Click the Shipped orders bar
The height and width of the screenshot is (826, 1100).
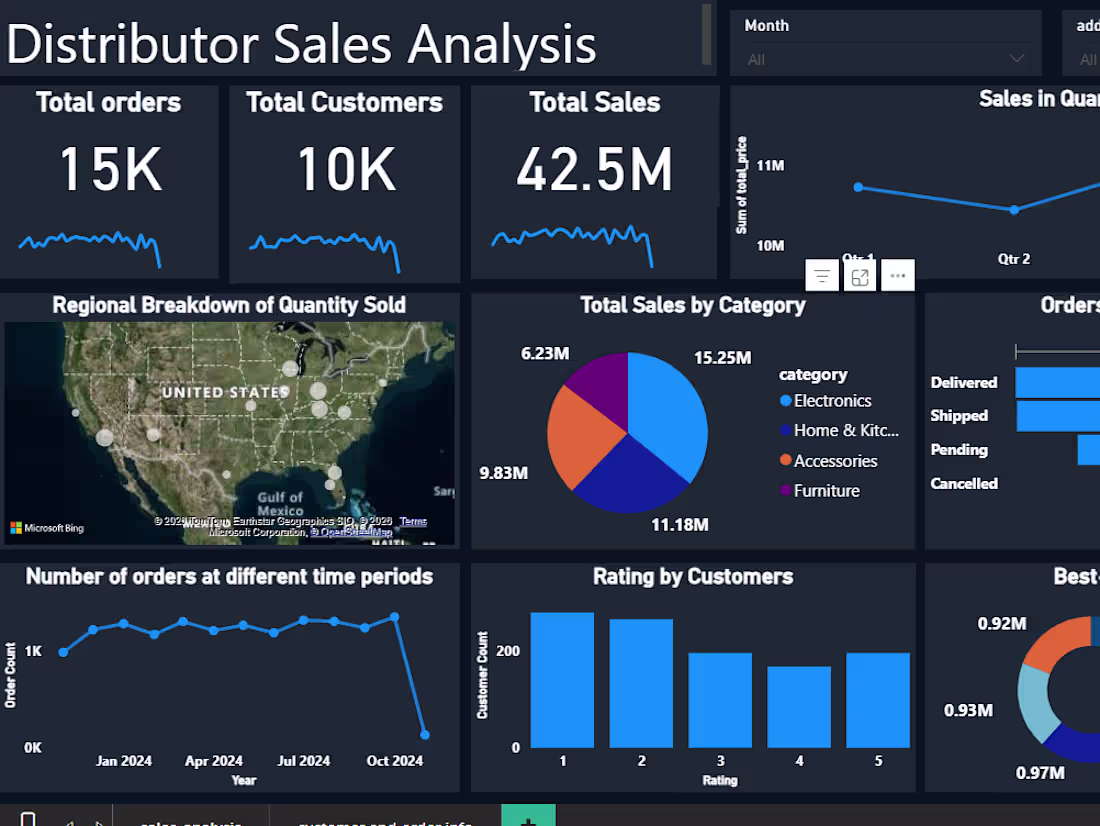1058,416
